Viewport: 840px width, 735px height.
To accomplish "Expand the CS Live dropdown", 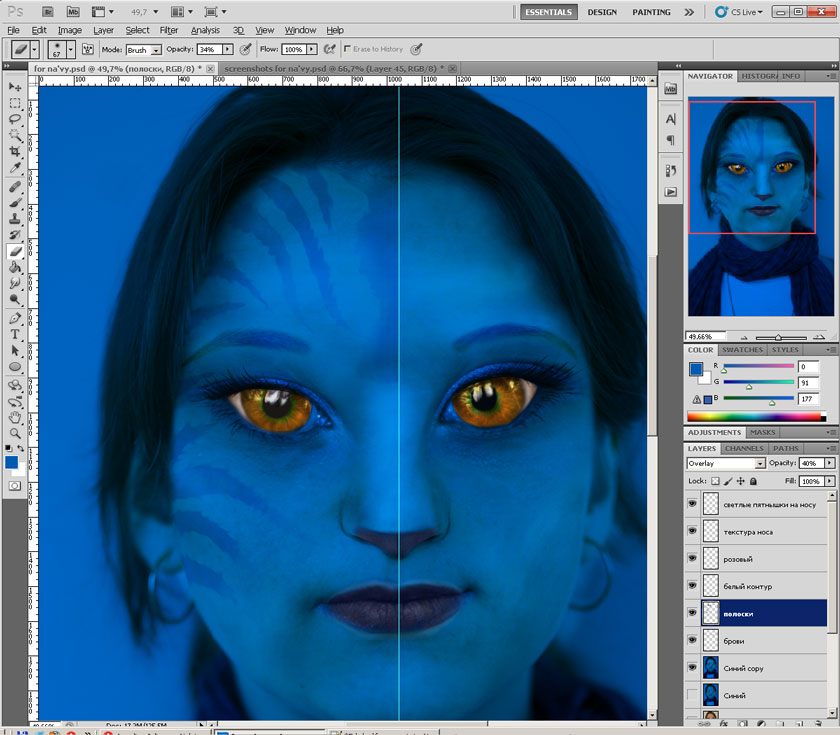I will 744,12.
